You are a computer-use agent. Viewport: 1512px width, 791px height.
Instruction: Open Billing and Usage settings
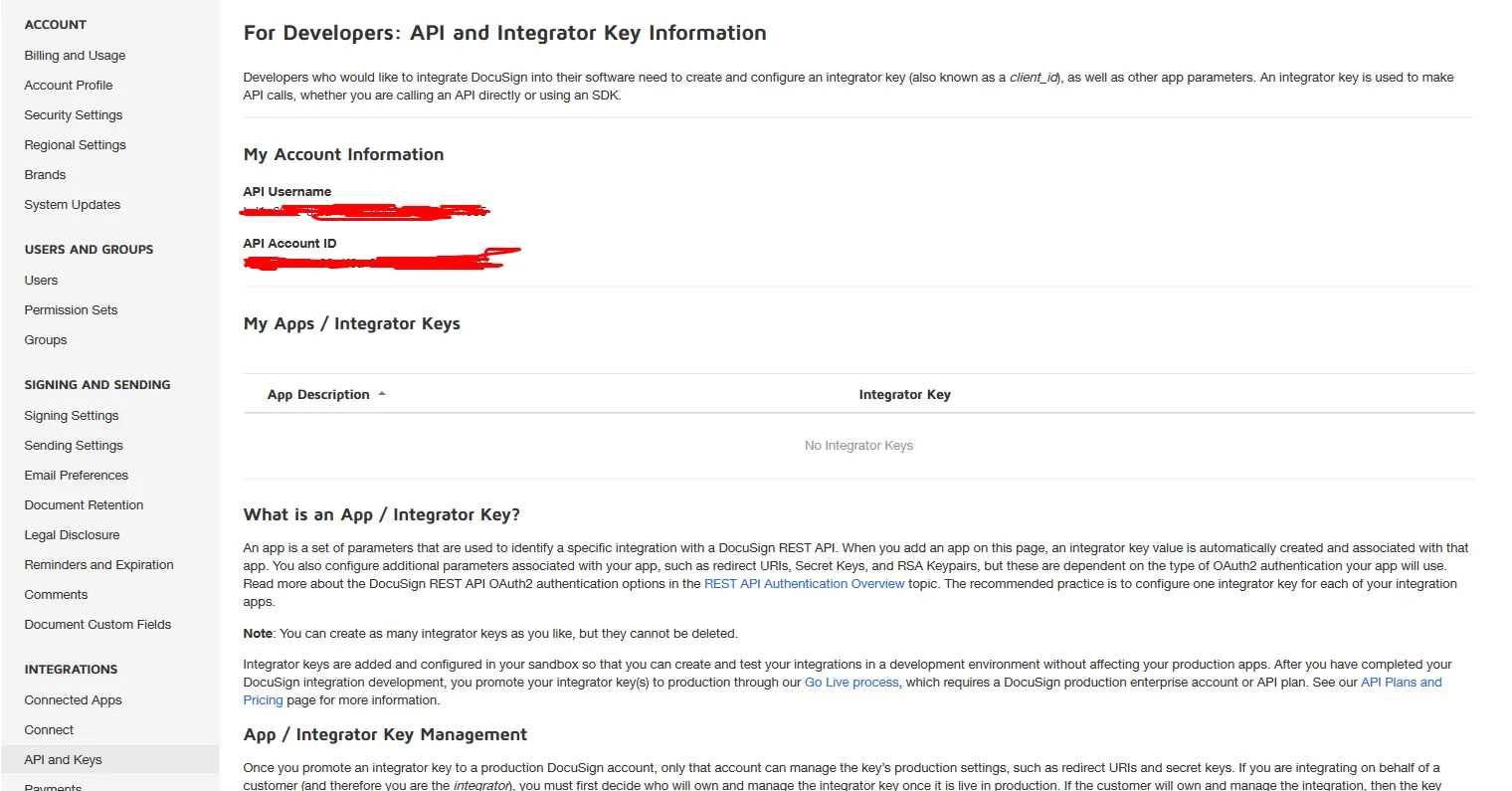pyautogui.click(x=75, y=56)
